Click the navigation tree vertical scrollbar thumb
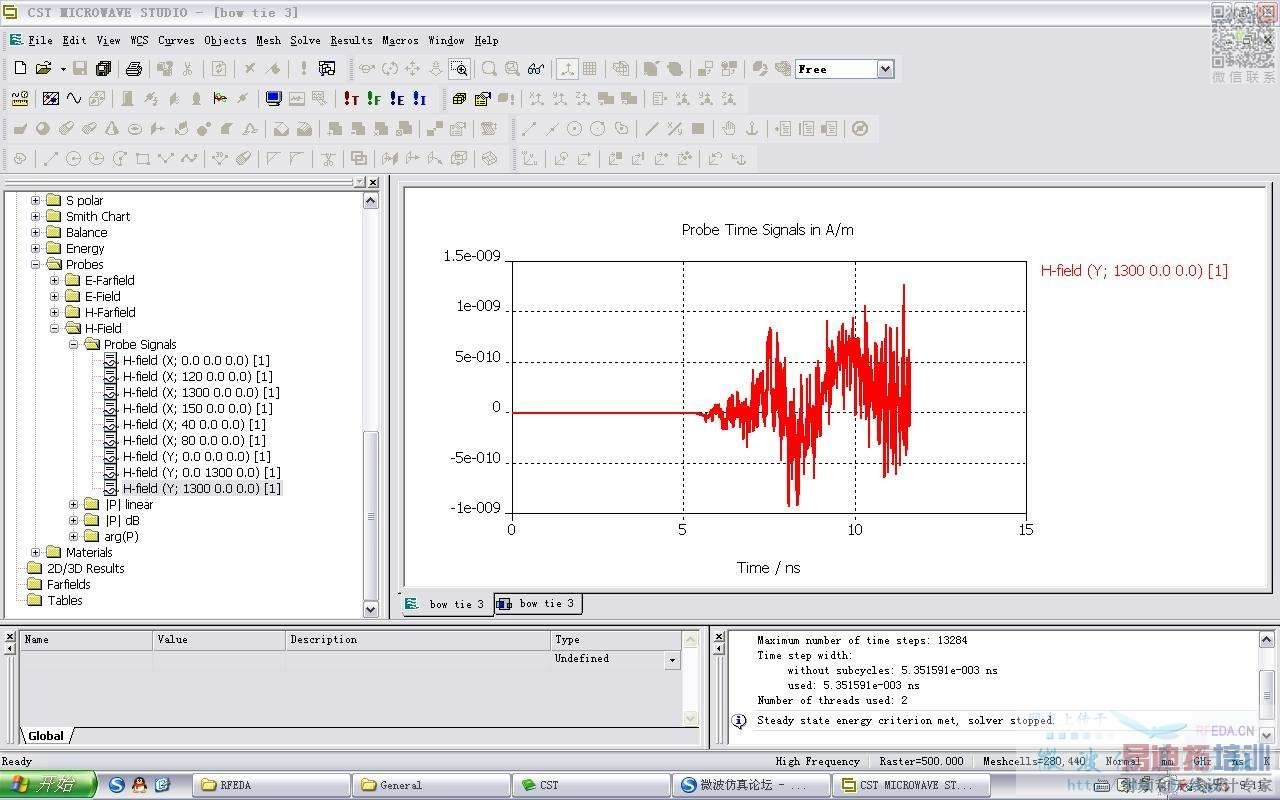 [x=371, y=515]
